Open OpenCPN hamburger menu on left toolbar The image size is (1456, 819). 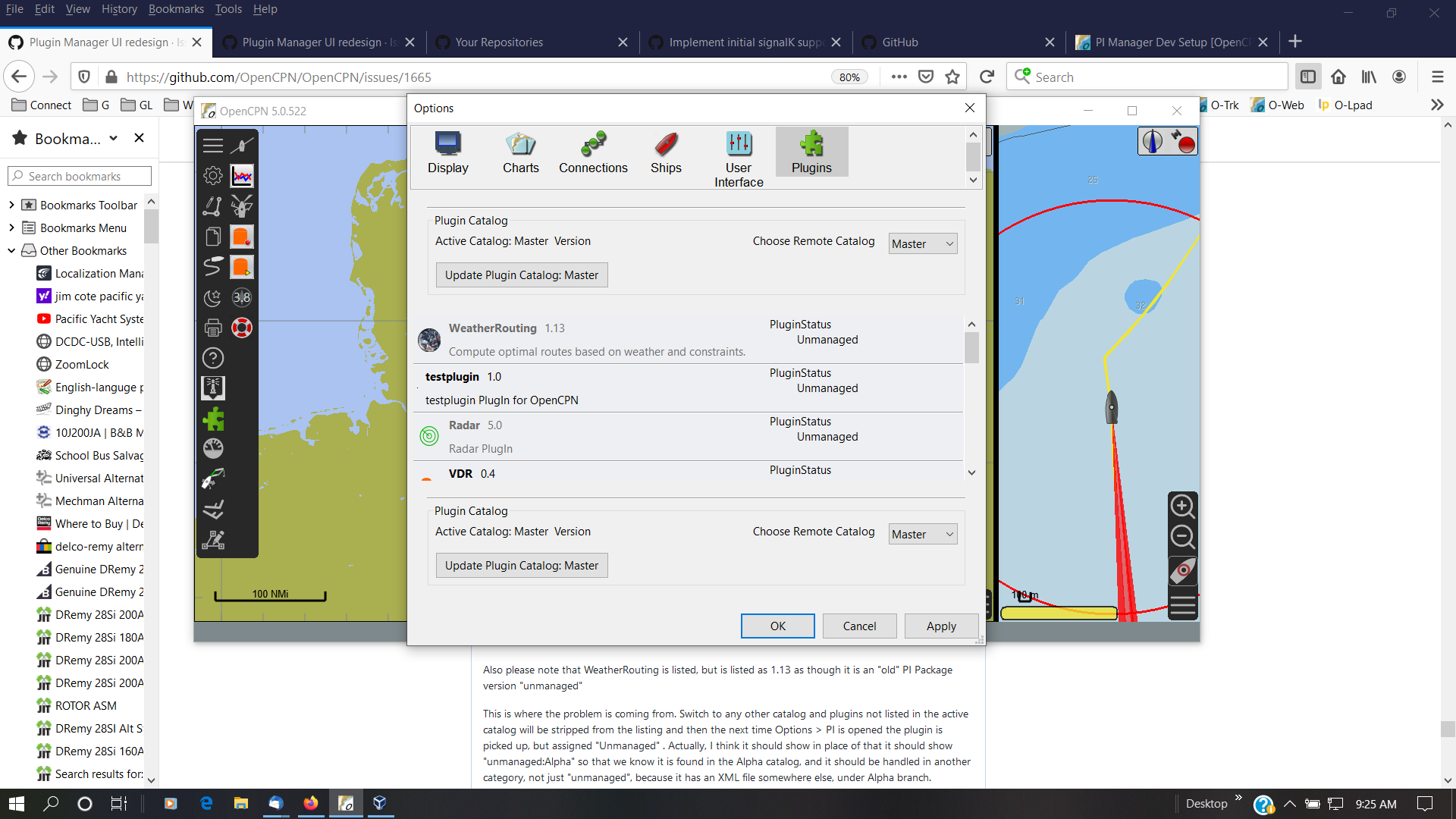coord(213,146)
